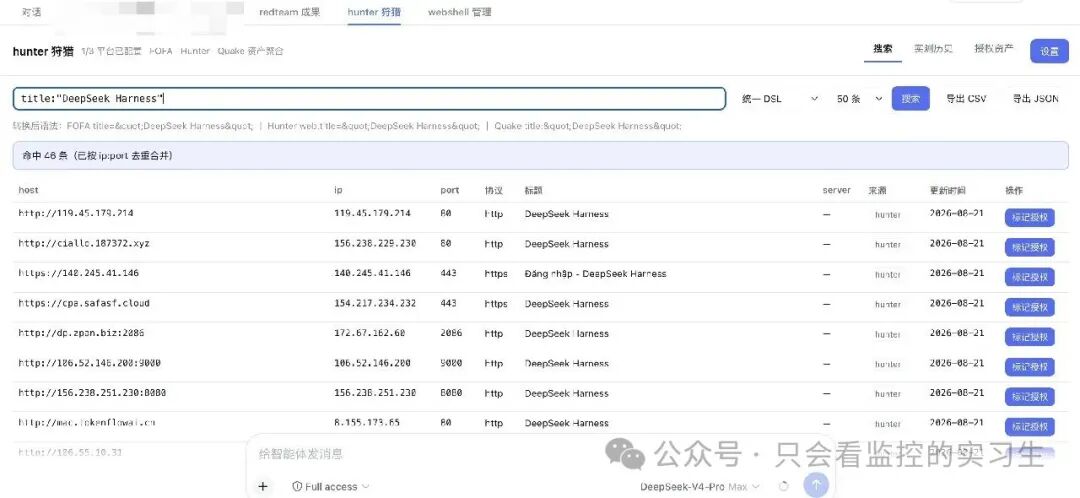Mark 119.45.179.214 row as authorized
Screen dimensions: 1080x498
coord(1029,218)
